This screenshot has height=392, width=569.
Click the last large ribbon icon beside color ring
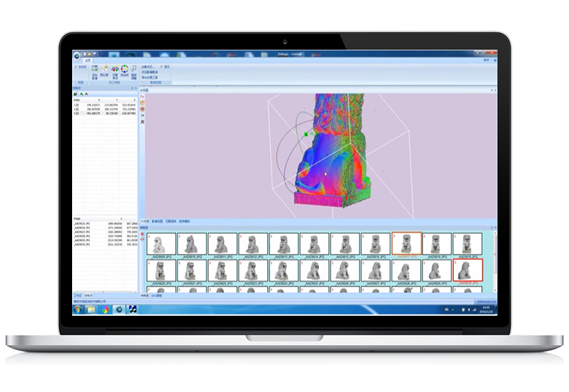pyautogui.click(x=134, y=72)
